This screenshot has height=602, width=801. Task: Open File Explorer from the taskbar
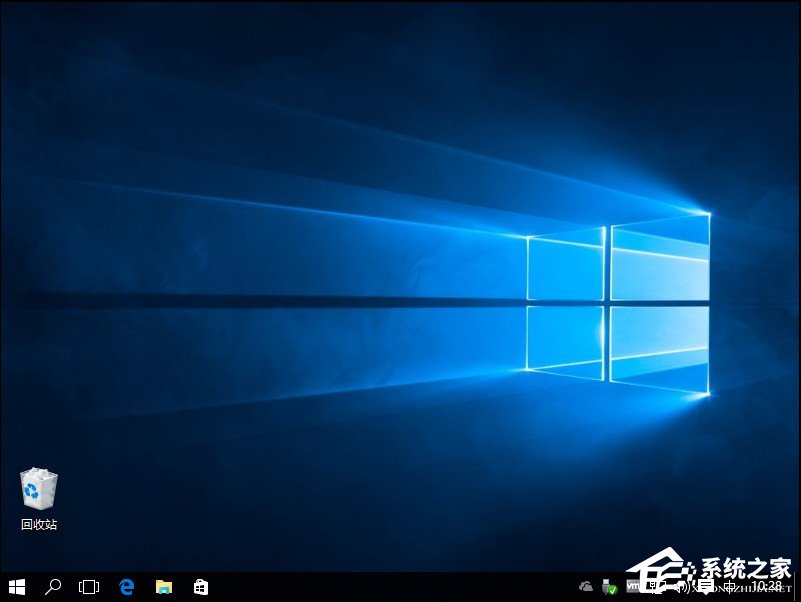(163, 588)
